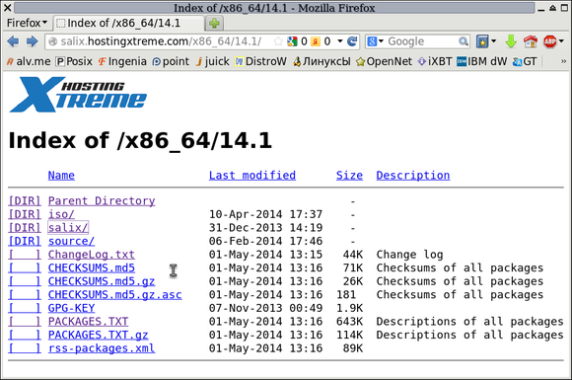Go back with the blue left arrow
Screen dimensions: 572x380
tap(13, 42)
